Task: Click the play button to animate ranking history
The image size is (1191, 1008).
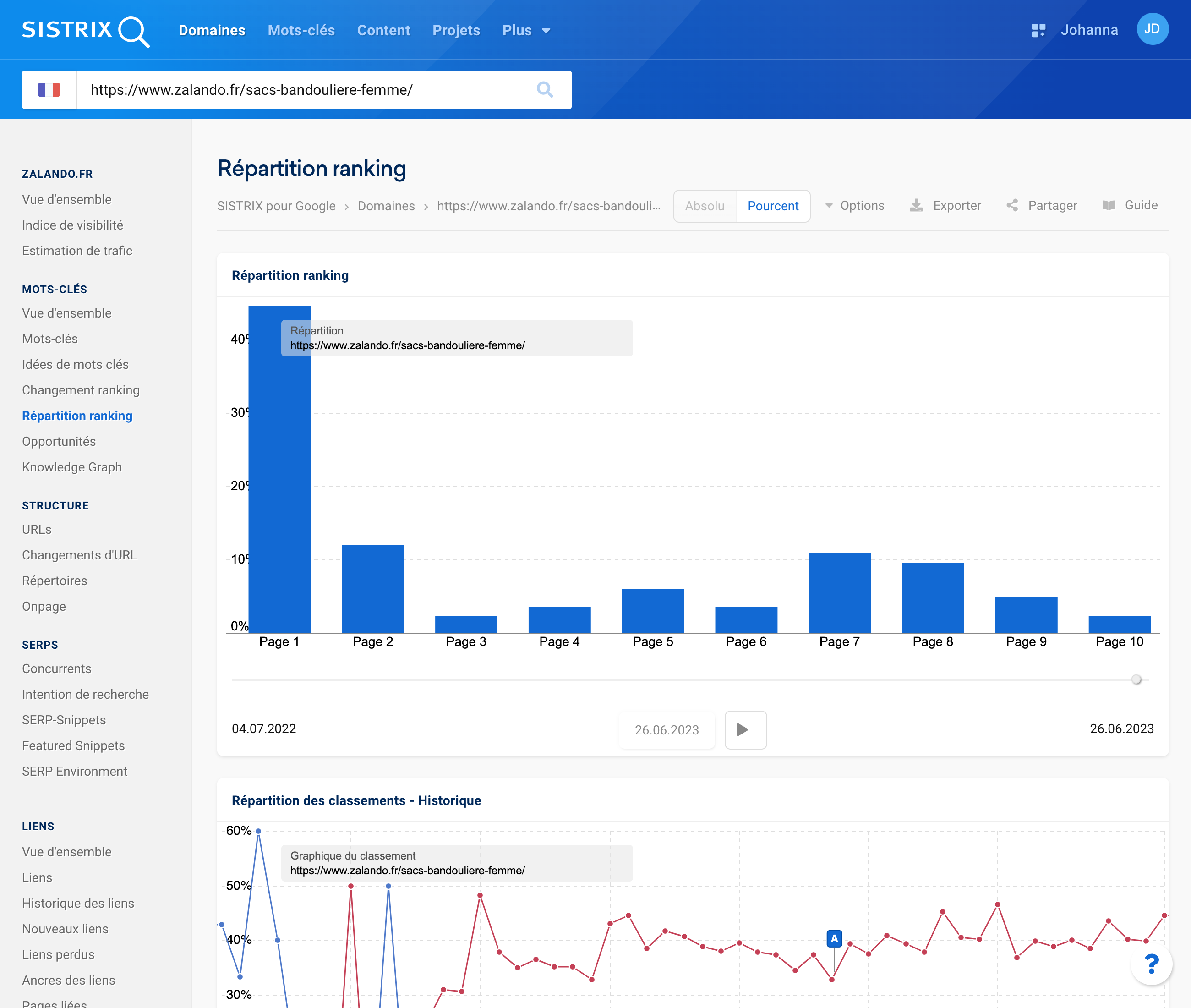Action: tap(745, 729)
